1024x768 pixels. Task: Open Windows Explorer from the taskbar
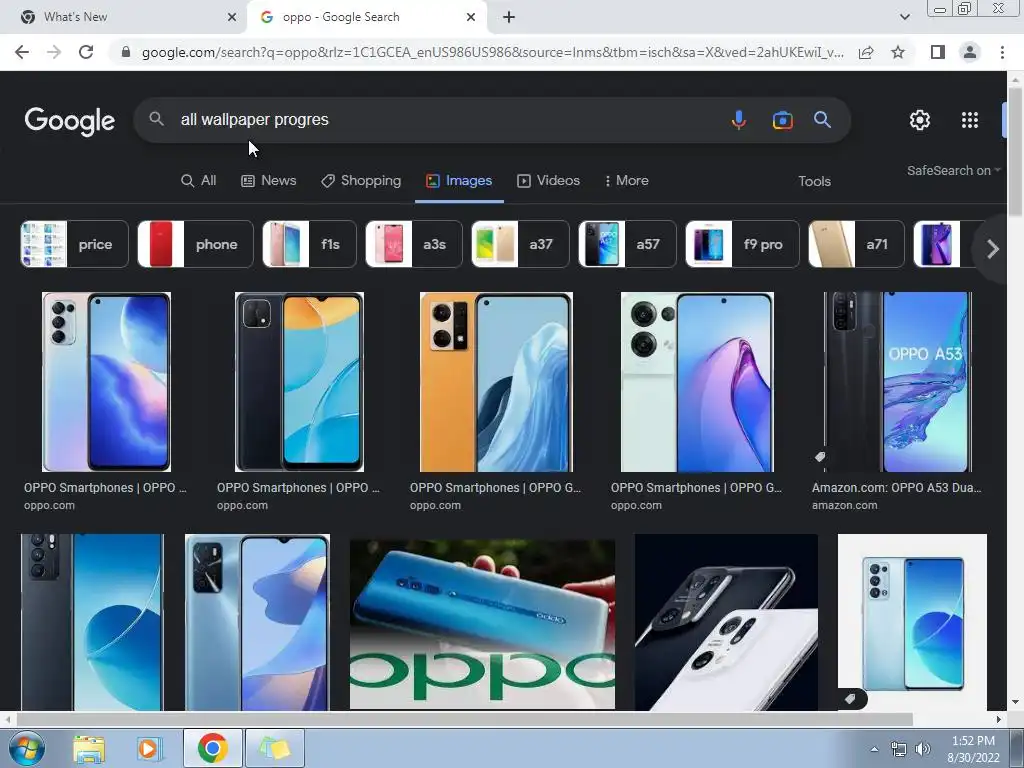click(89, 749)
